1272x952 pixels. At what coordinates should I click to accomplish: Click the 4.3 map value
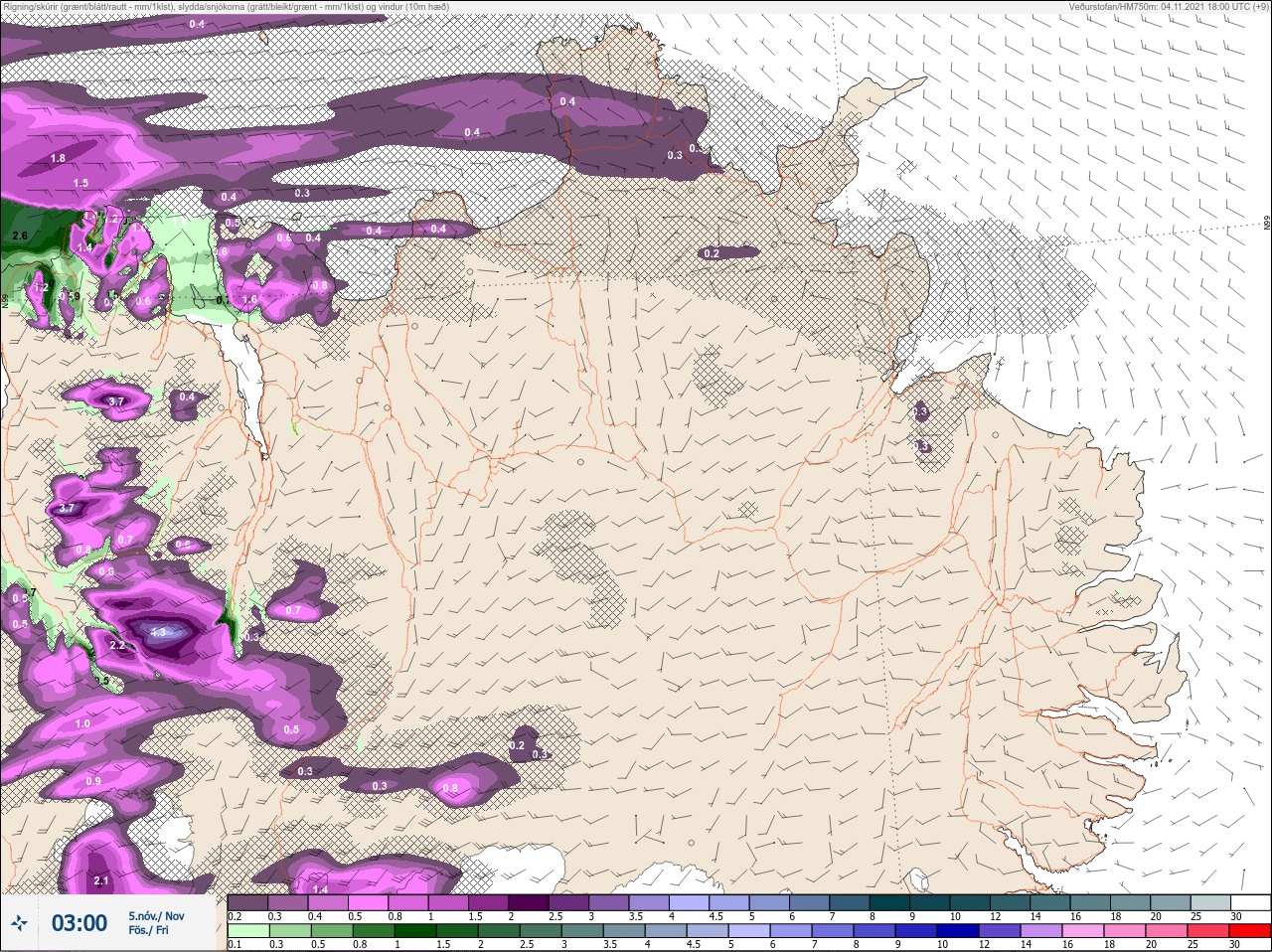click(x=158, y=632)
